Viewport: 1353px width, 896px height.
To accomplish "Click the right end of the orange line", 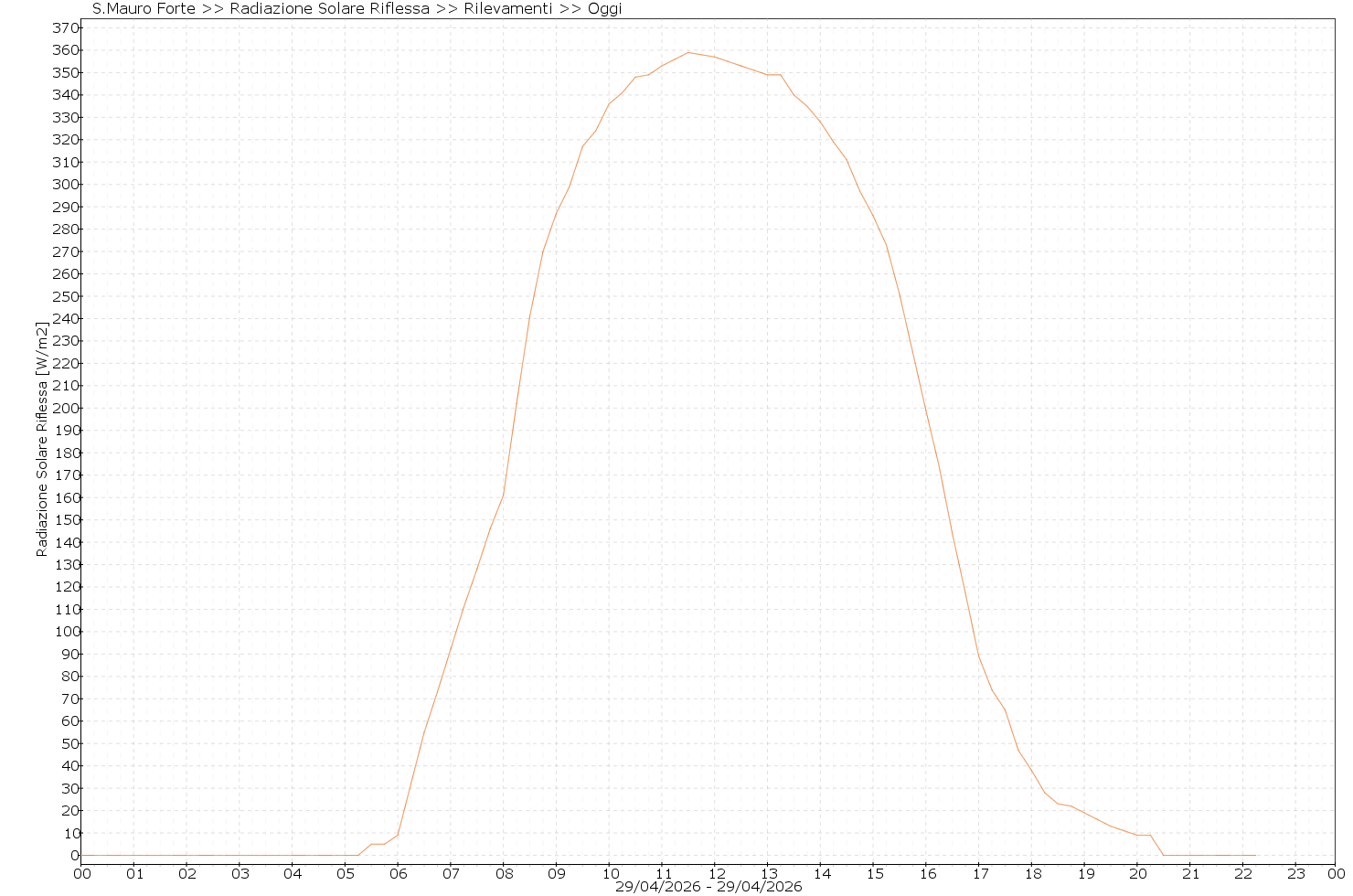I will [x=1255, y=855].
